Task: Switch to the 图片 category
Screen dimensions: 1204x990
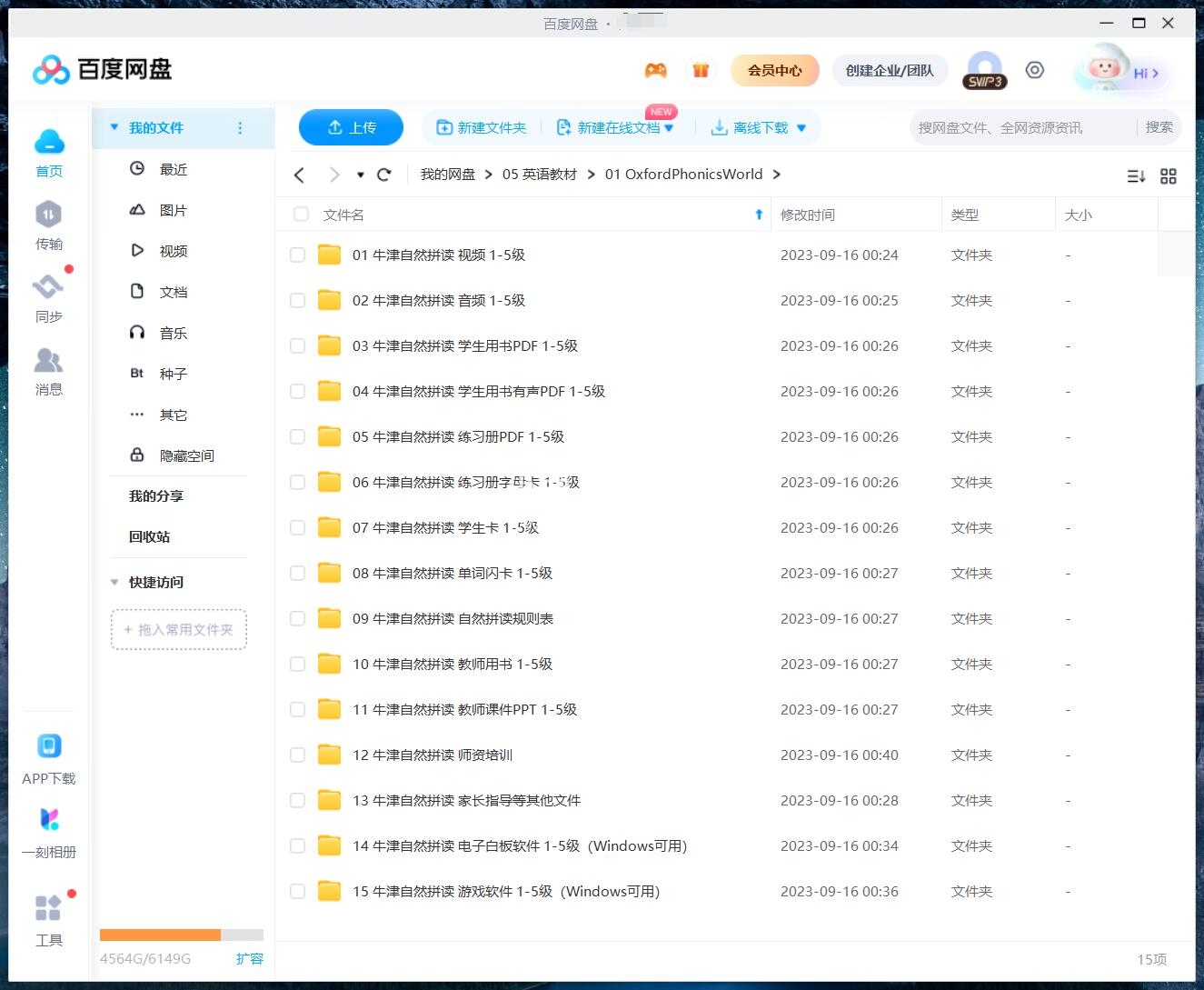Action: click(174, 209)
